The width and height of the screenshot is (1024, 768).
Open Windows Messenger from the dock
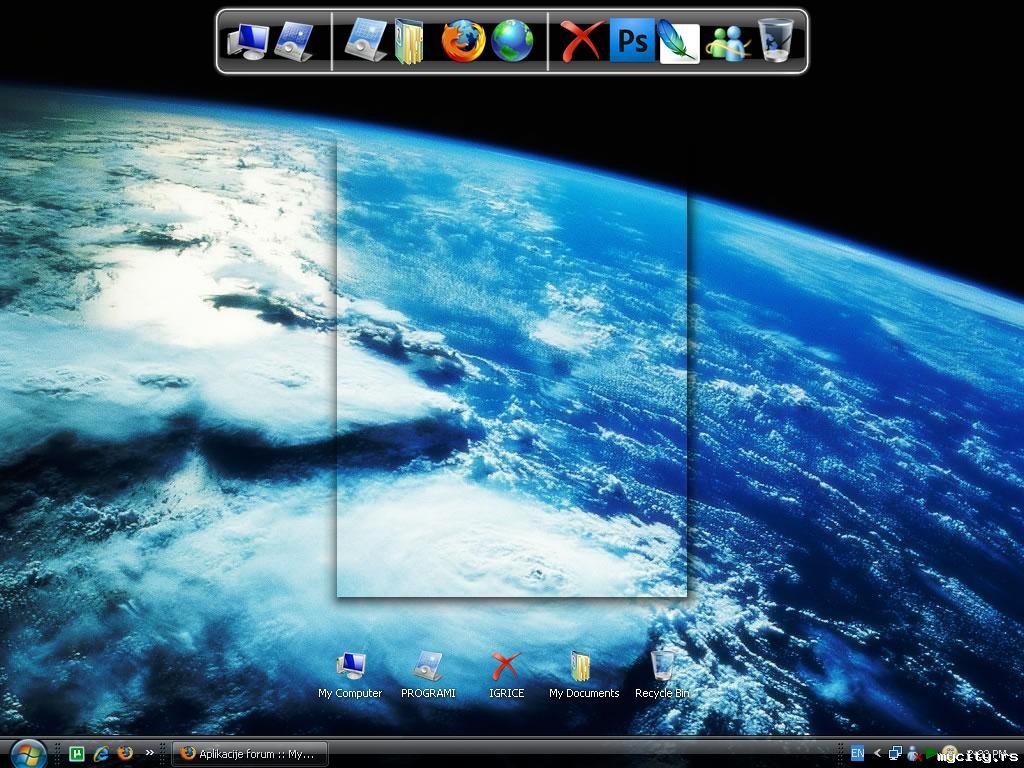(x=727, y=42)
